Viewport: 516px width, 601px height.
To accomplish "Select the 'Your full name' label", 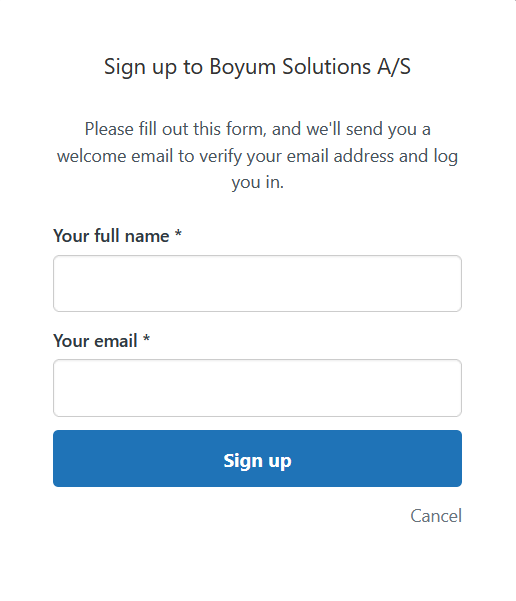I will pyautogui.click(x=111, y=236).
